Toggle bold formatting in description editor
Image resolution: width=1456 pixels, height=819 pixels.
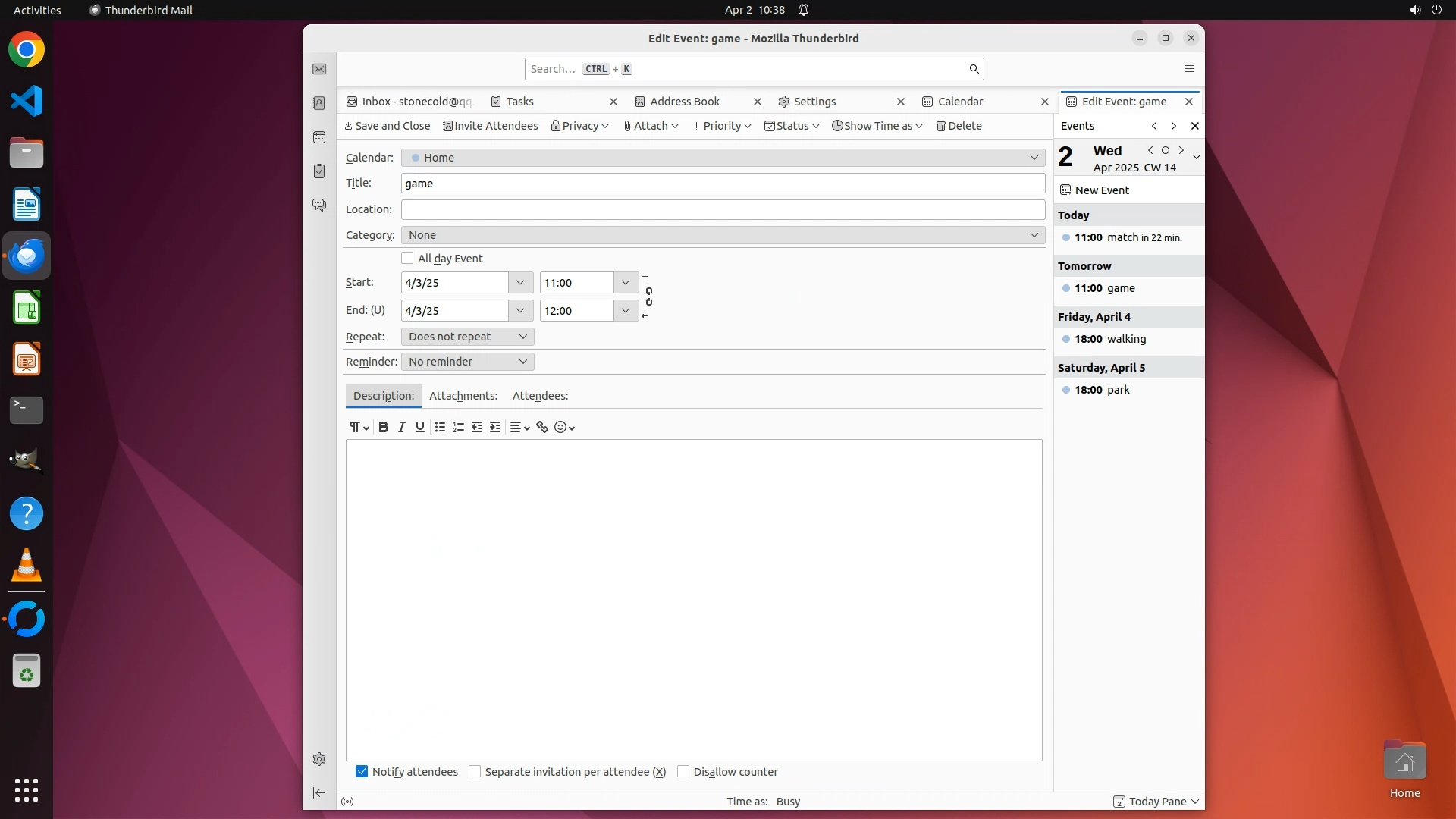383,427
